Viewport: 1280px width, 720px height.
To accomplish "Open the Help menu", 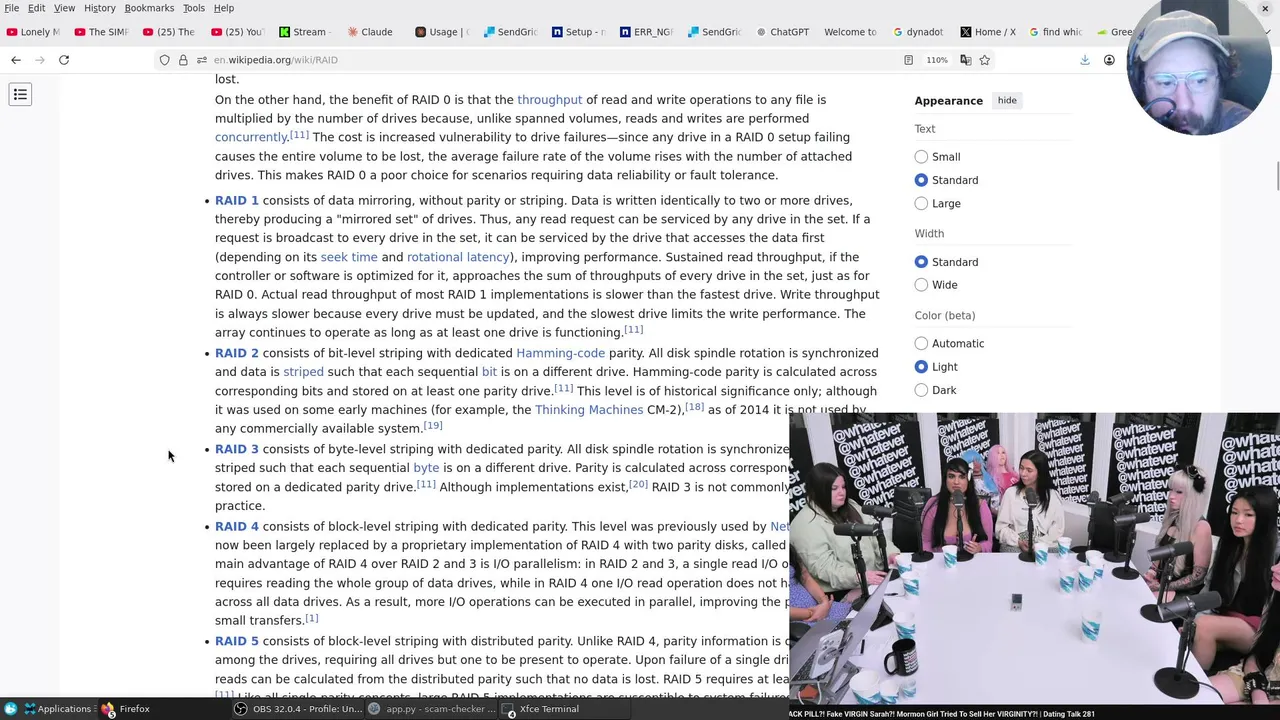I will [x=224, y=8].
